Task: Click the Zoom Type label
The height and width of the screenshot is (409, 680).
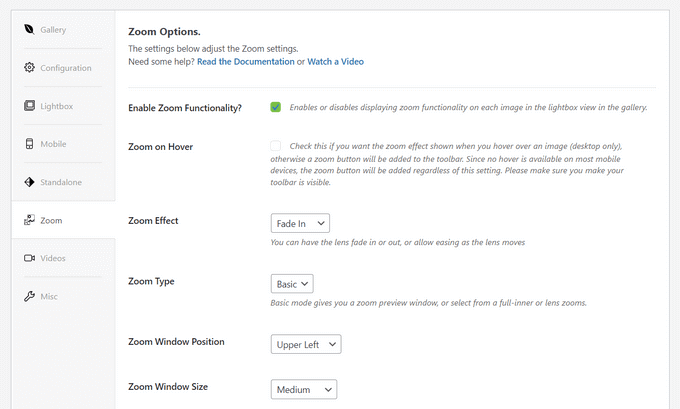Action: coord(151,281)
